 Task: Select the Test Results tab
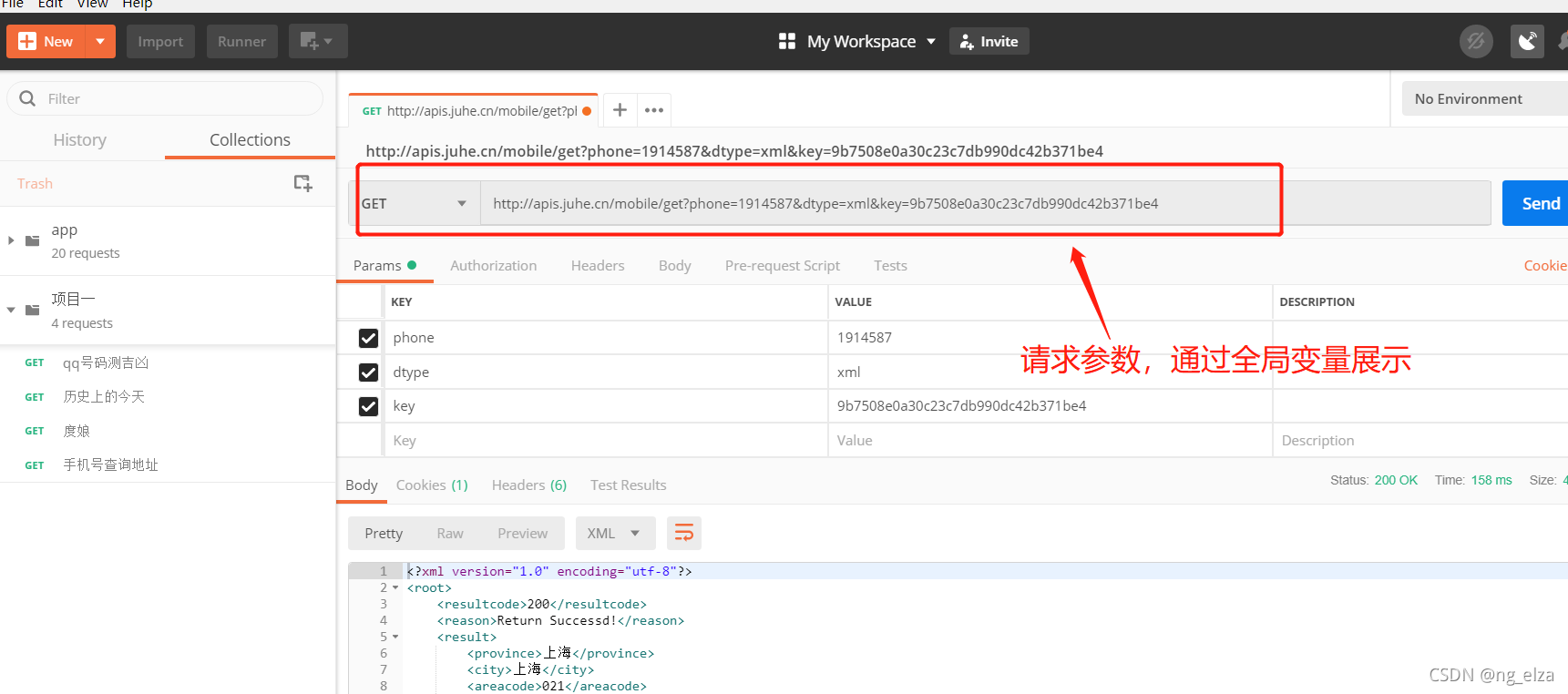[x=628, y=485]
